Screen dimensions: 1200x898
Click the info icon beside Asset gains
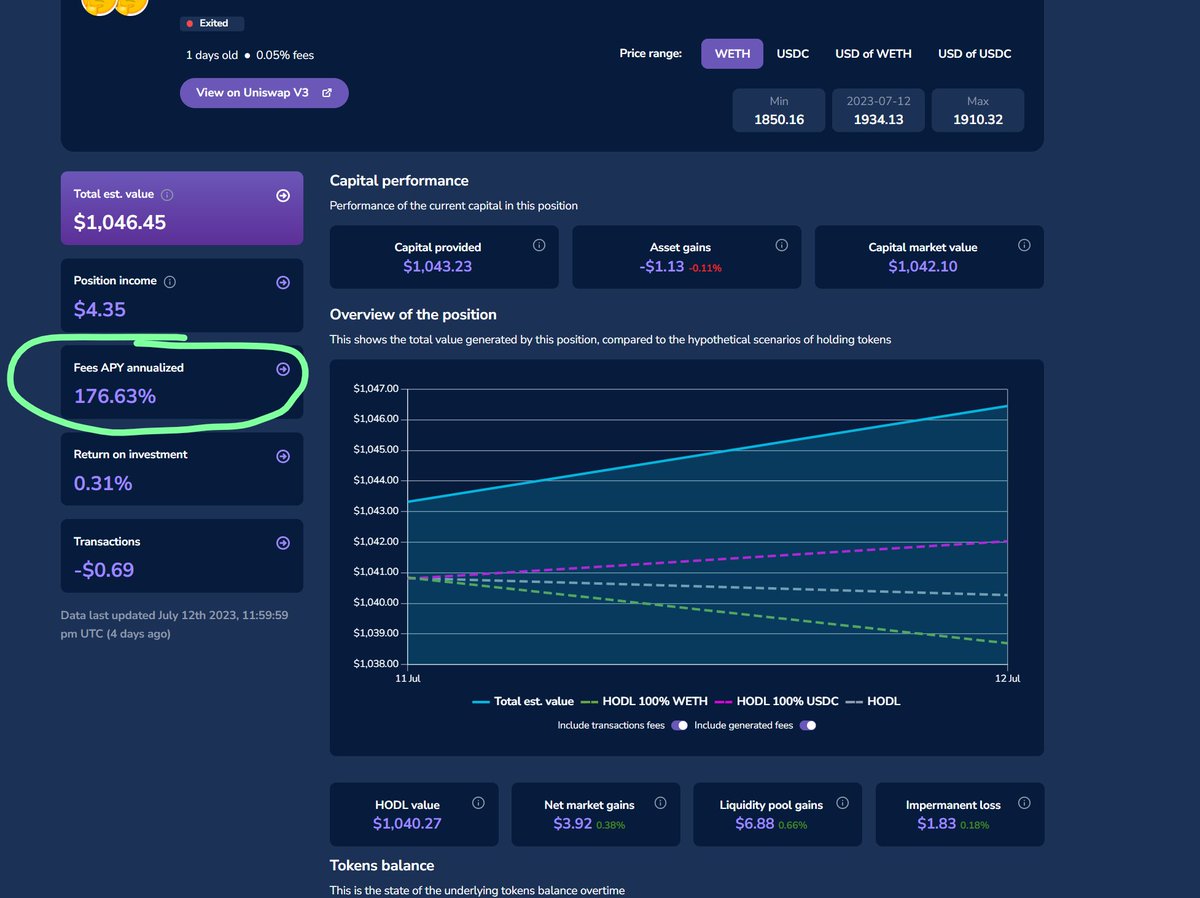(x=781, y=244)
